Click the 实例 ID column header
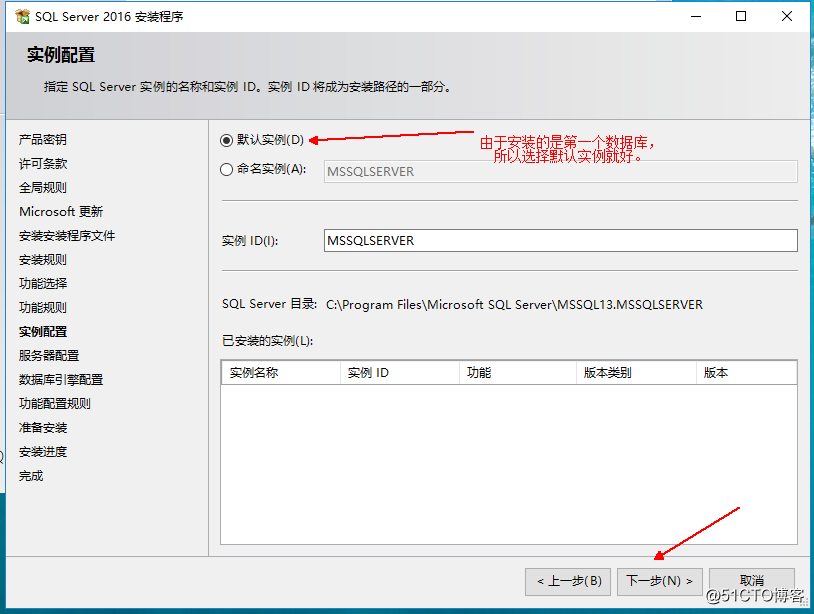 tap(400, 373)
